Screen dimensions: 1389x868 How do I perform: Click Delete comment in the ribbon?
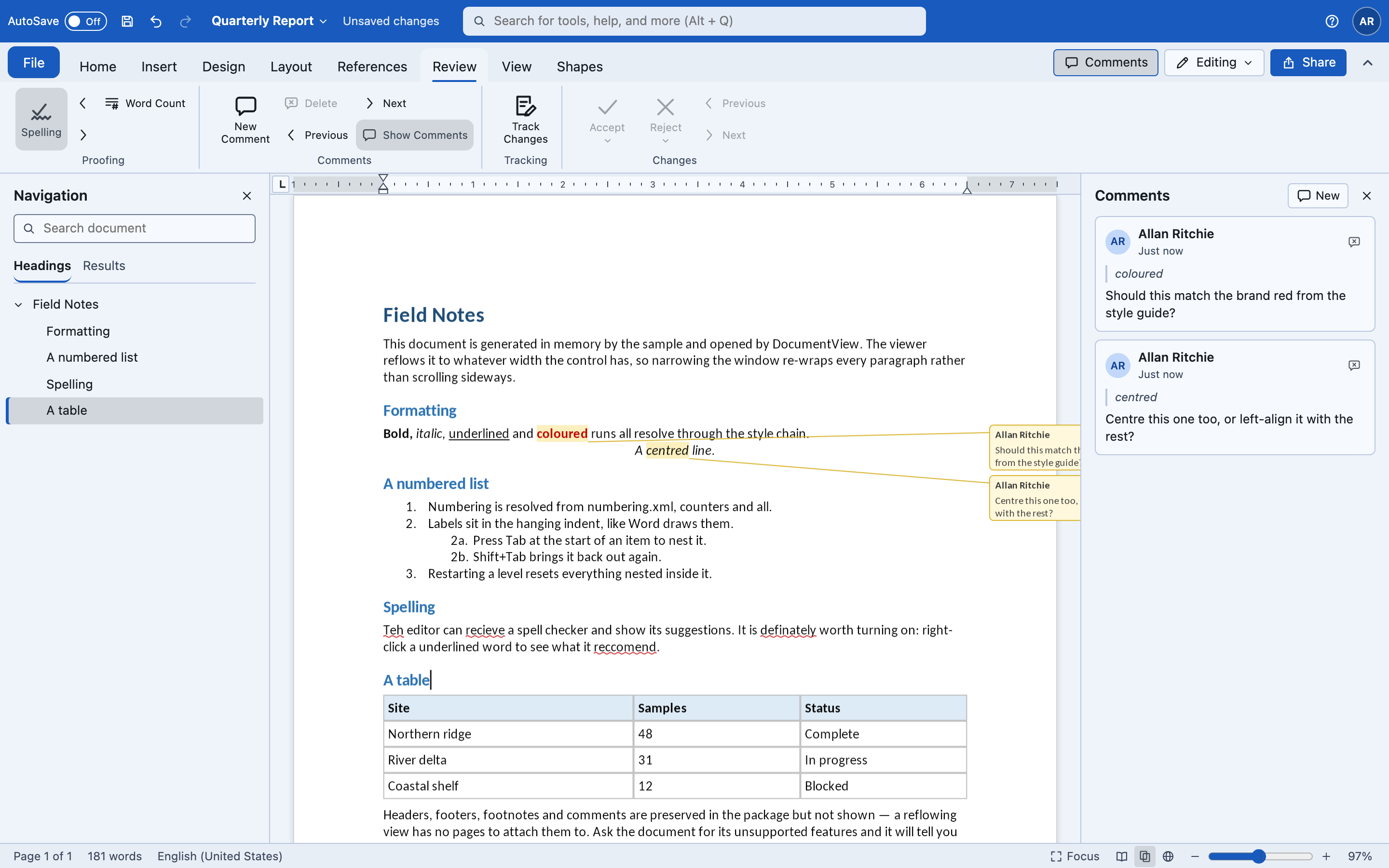click(x=312, y=103)
